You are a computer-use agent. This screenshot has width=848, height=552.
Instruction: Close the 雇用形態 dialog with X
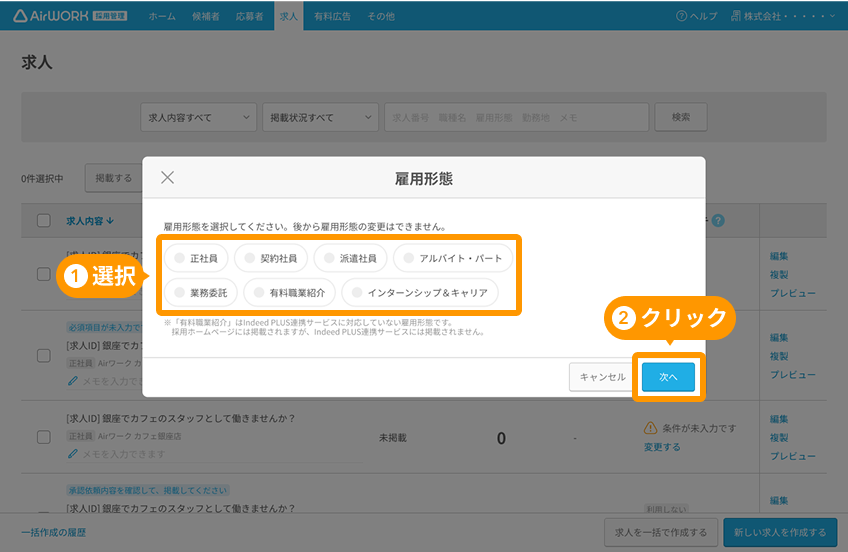168,177
